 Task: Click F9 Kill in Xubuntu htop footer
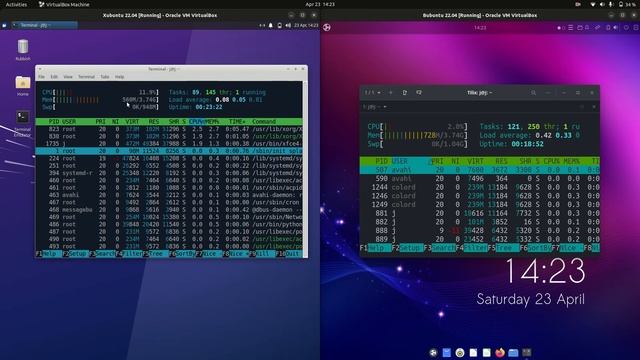[262, 254]
